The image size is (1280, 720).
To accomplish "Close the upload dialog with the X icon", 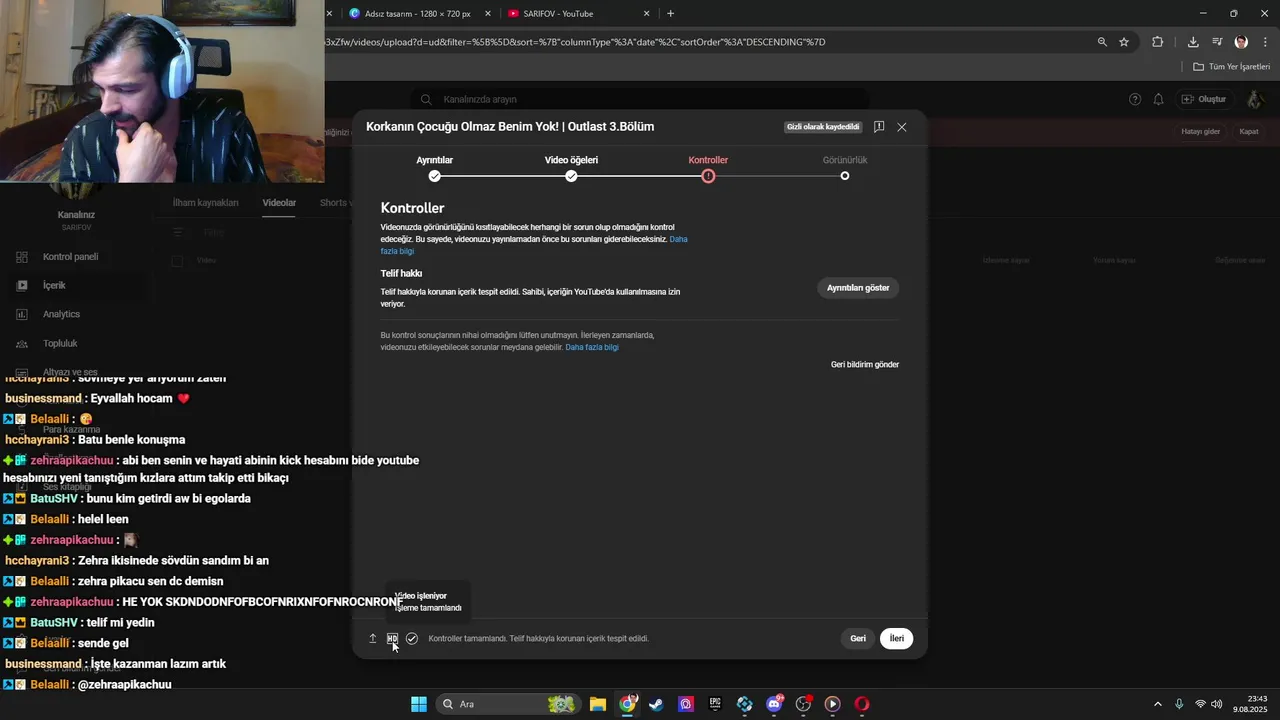I will tap(901, 127).
